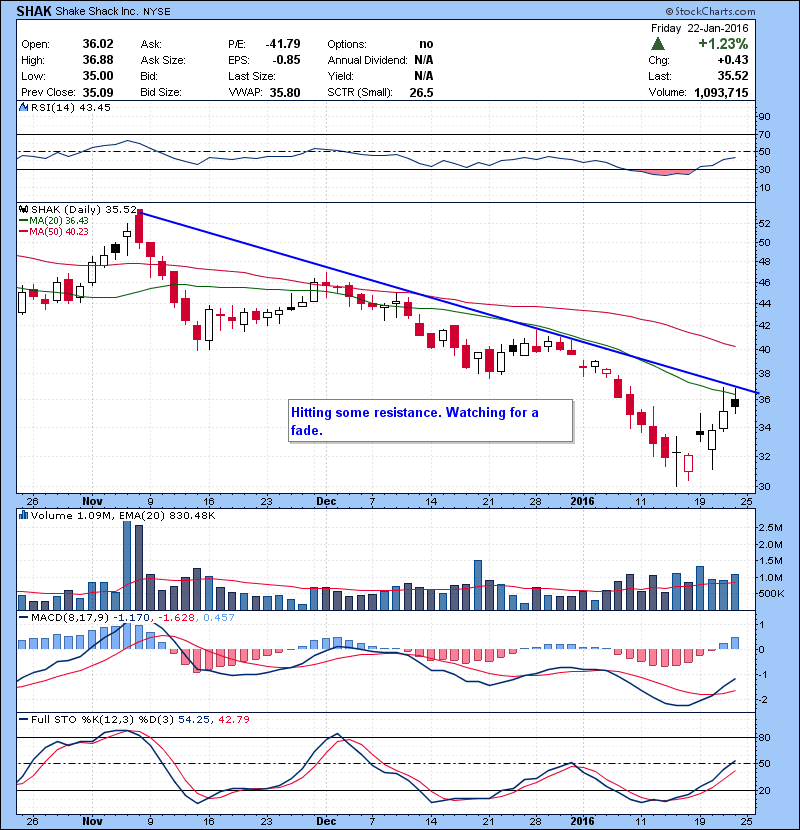
Task: Click the Last price 35.52
Action: [x=733, y=76]
